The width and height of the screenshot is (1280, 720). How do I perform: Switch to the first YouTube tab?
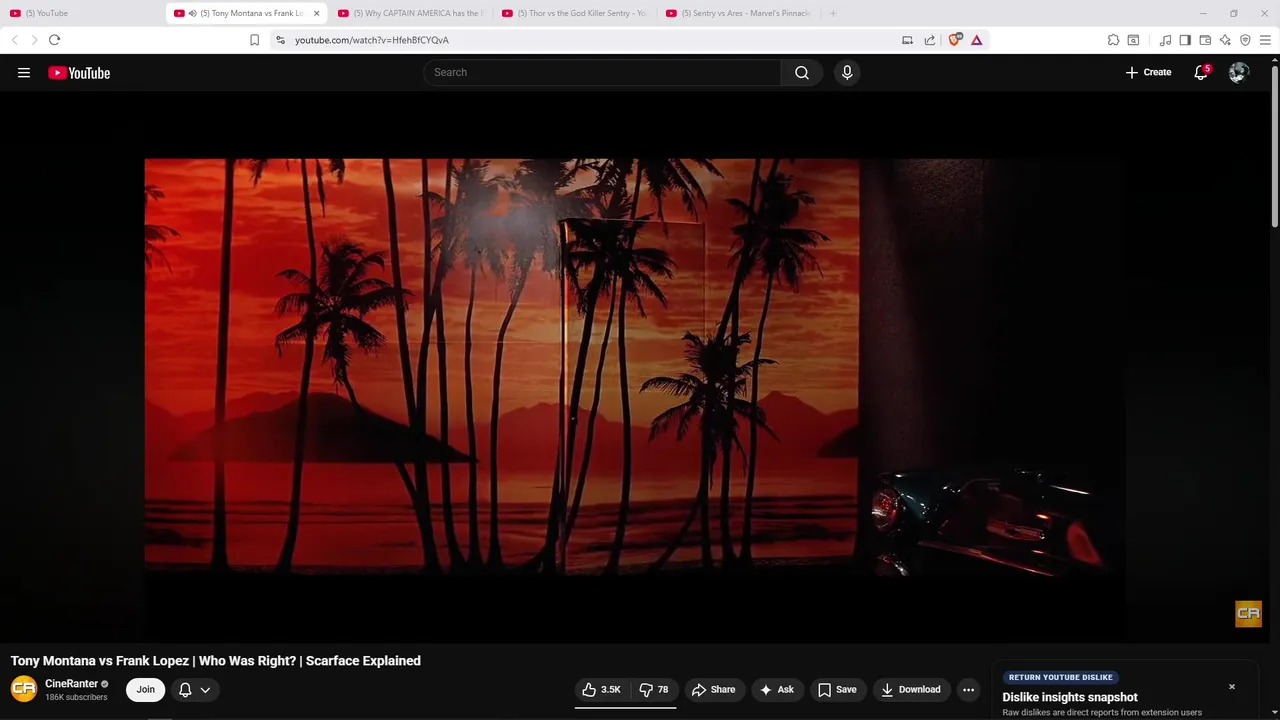[x=82, y=13]
